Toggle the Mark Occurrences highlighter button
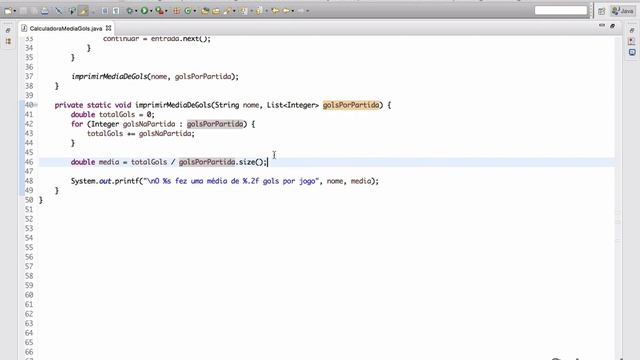The width and height of the screenshot is (640, 360). click(83, 11)
